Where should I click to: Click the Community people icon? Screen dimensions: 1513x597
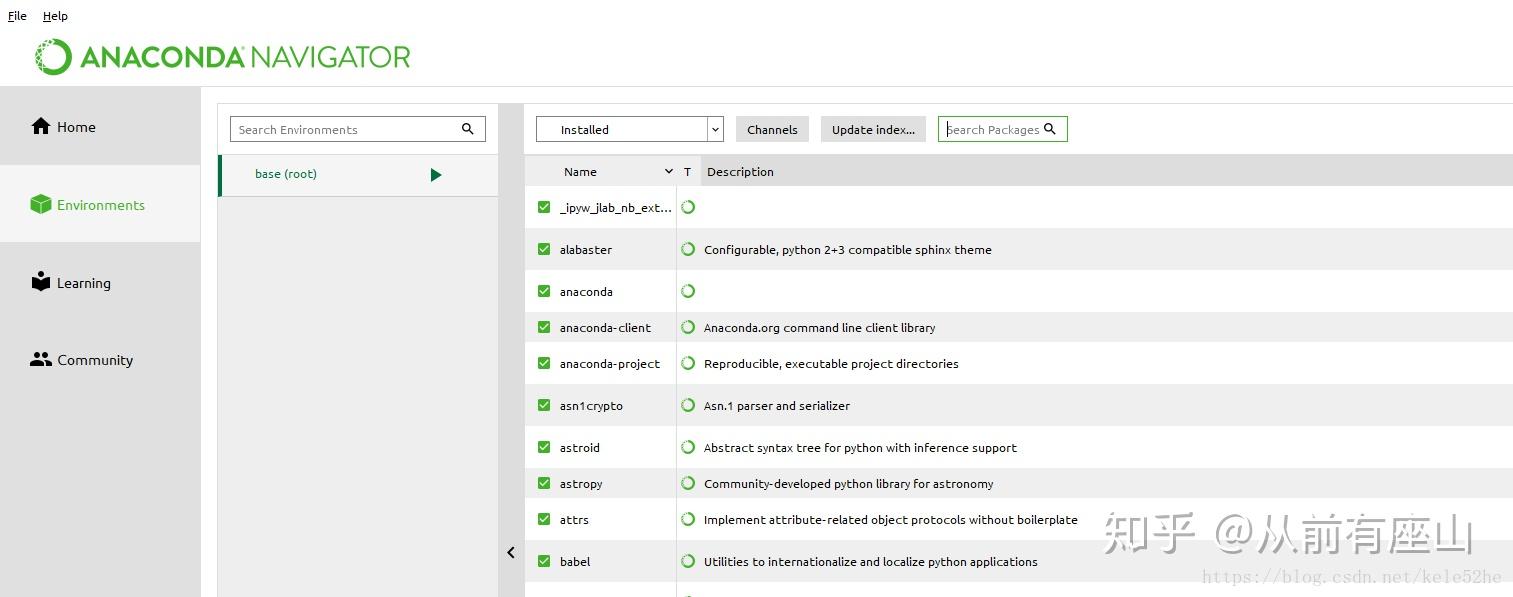coord(41,360)
